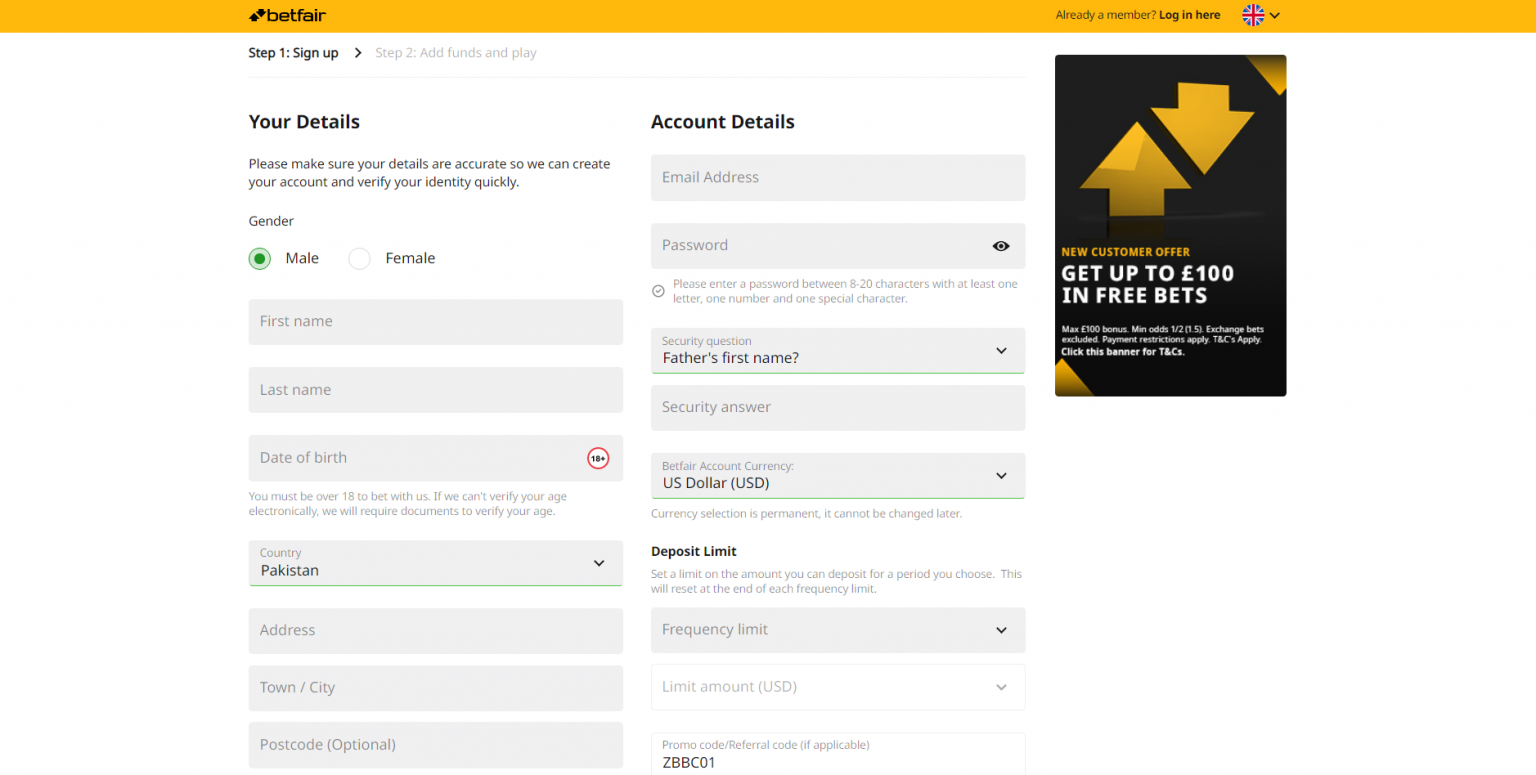The image size is (1536, 775).
Task: Click the 'Account Details' heading
Action: coord(722,122)
